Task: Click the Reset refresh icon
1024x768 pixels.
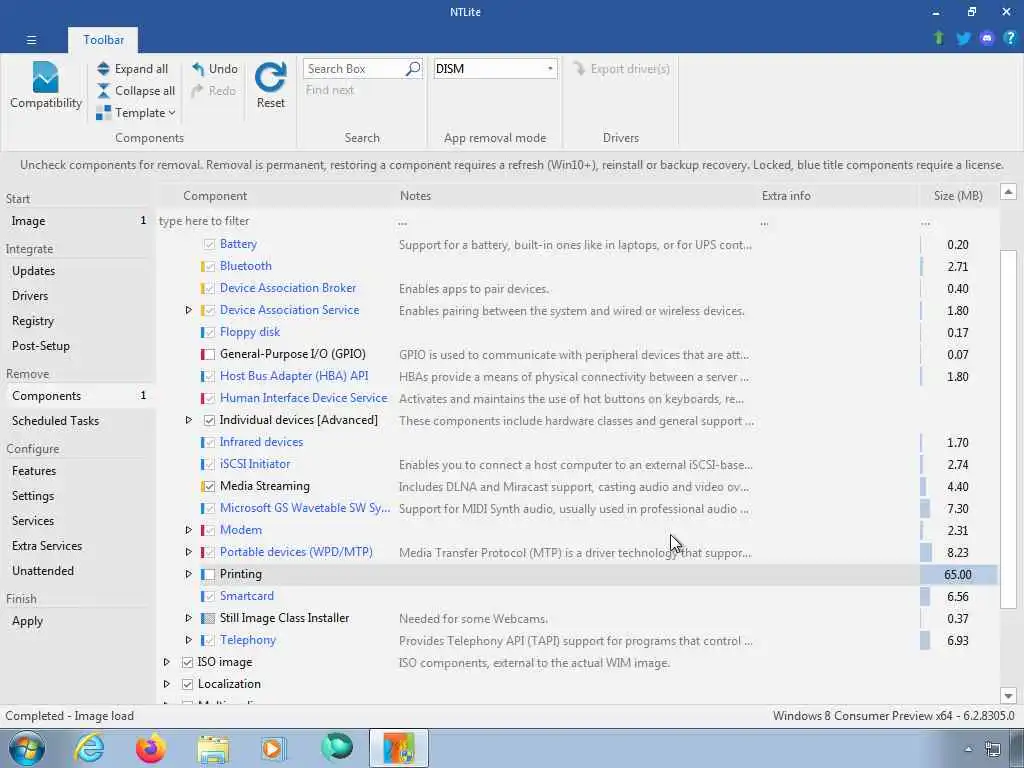Action: pos(270,77)
